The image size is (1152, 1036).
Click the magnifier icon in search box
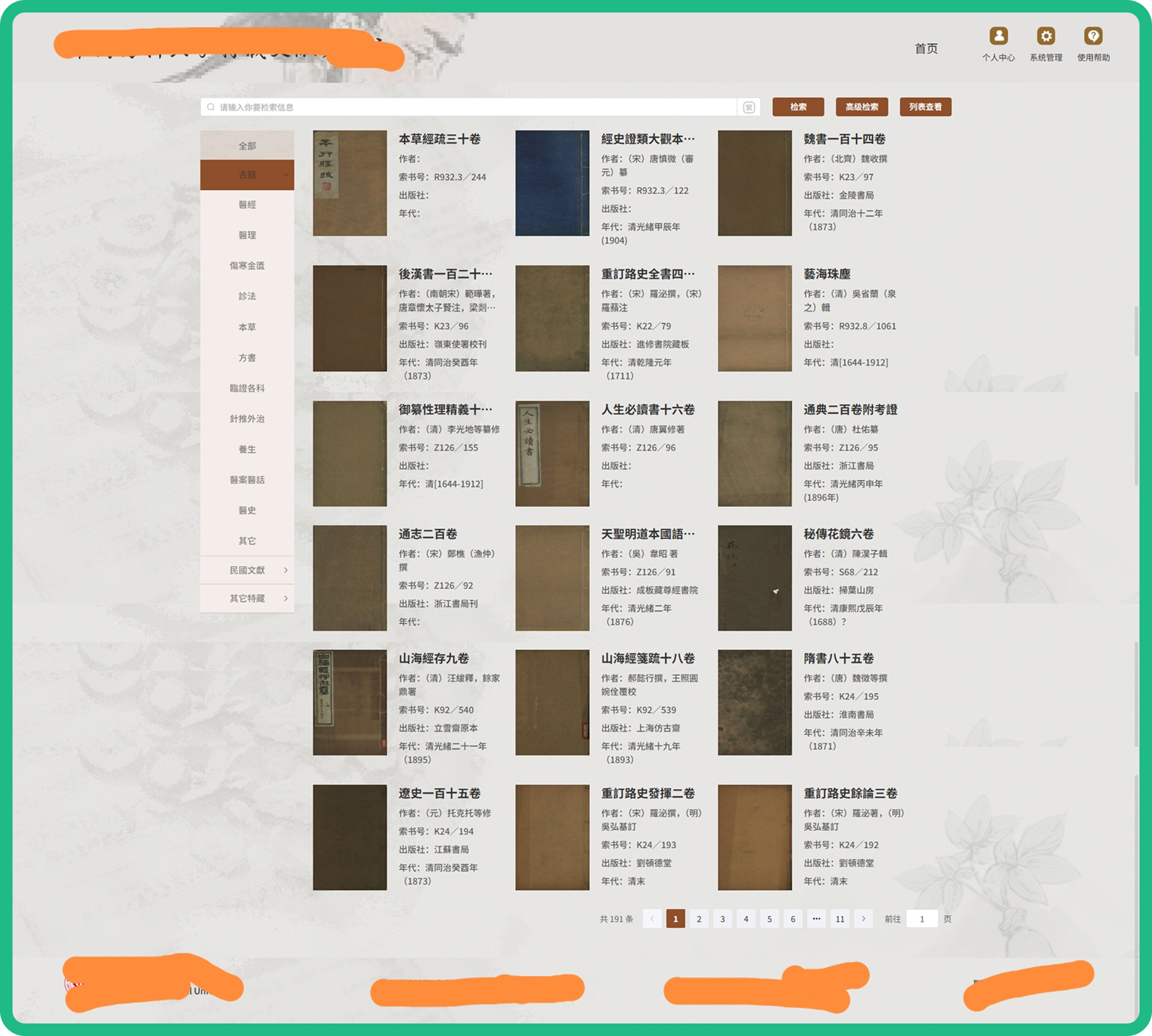pyautogui.click(x=211, y=107)
